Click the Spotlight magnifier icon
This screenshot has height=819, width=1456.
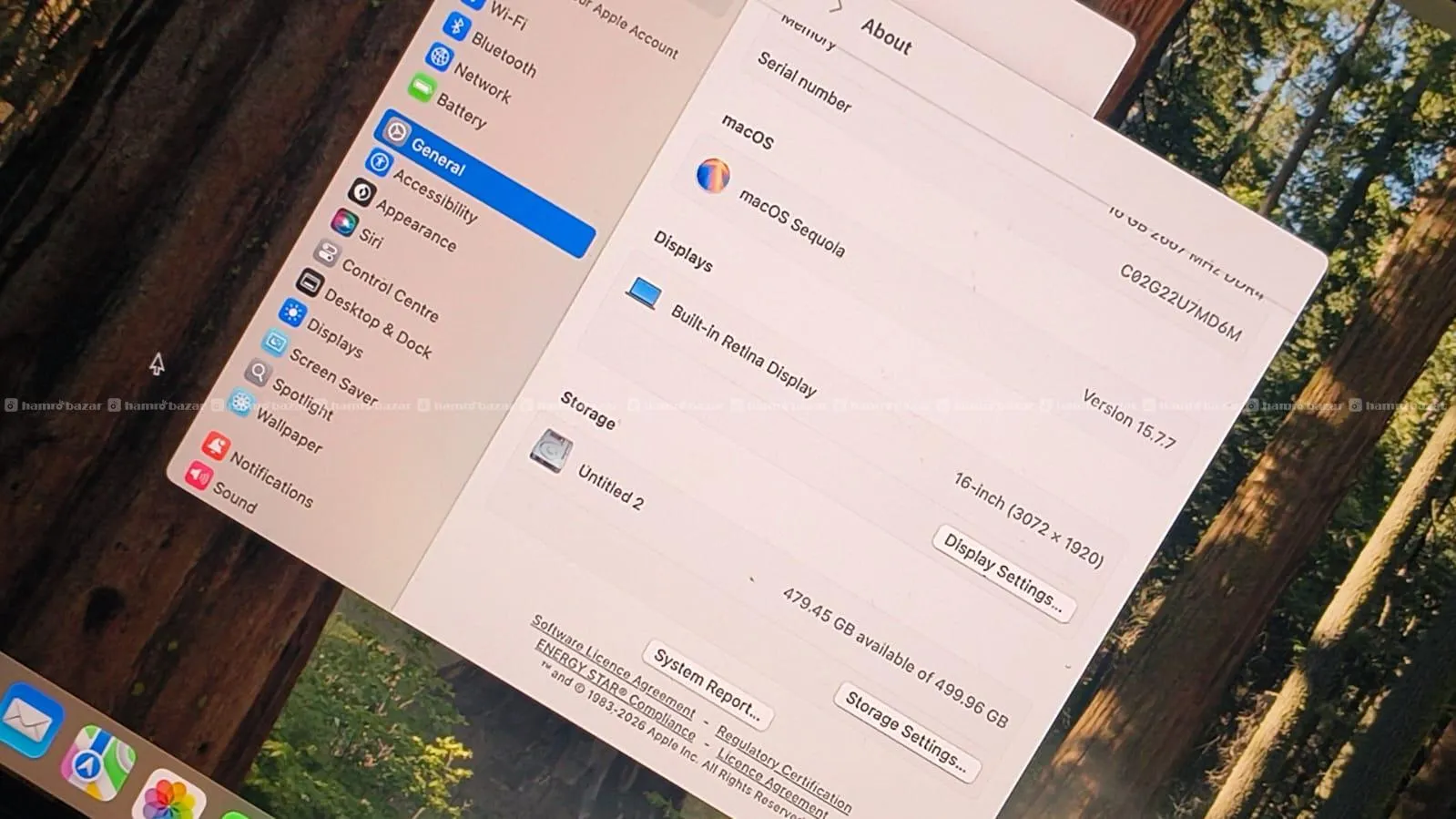(258, 372)
